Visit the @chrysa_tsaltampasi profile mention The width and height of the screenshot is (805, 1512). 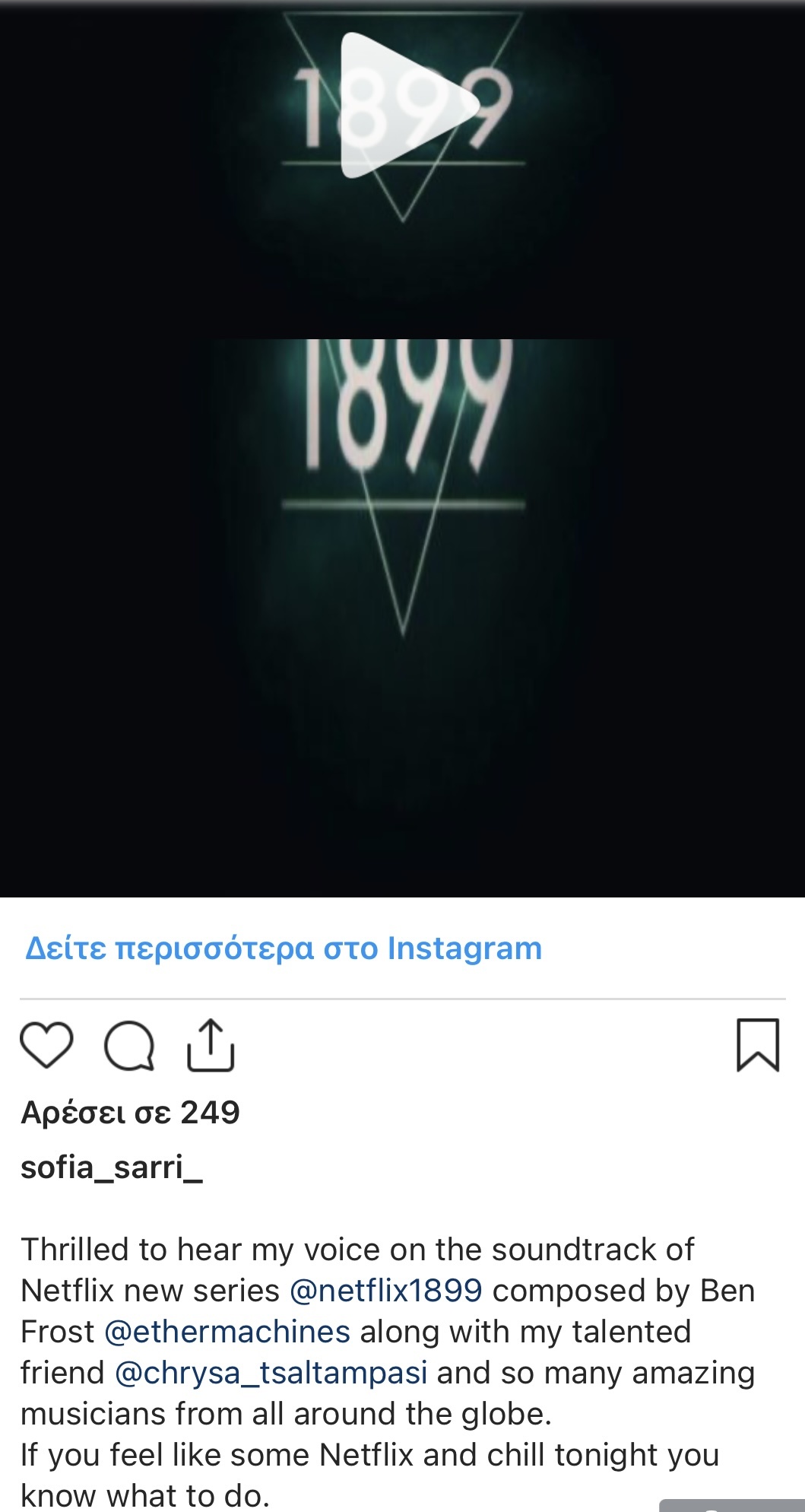(271, 1374)
